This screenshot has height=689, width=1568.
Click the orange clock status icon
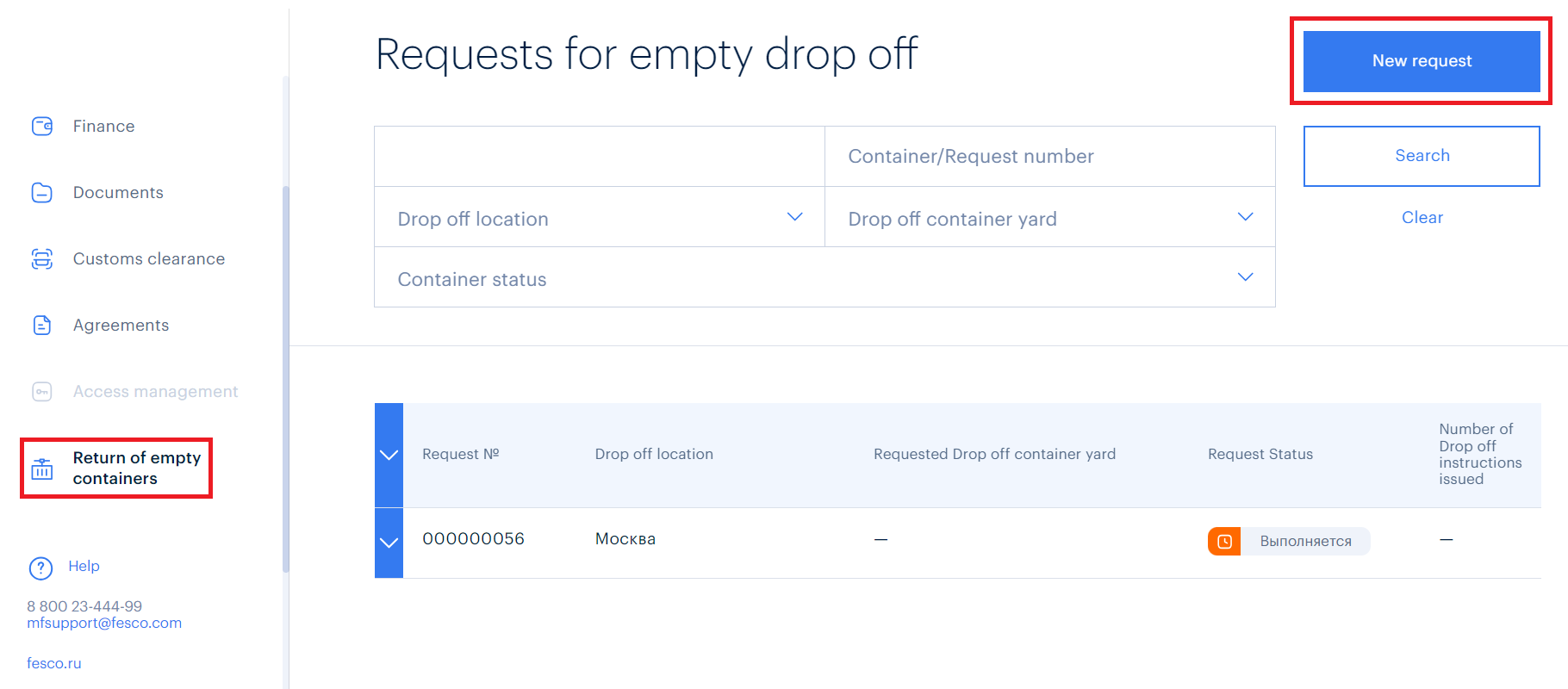click(1224, 542)
